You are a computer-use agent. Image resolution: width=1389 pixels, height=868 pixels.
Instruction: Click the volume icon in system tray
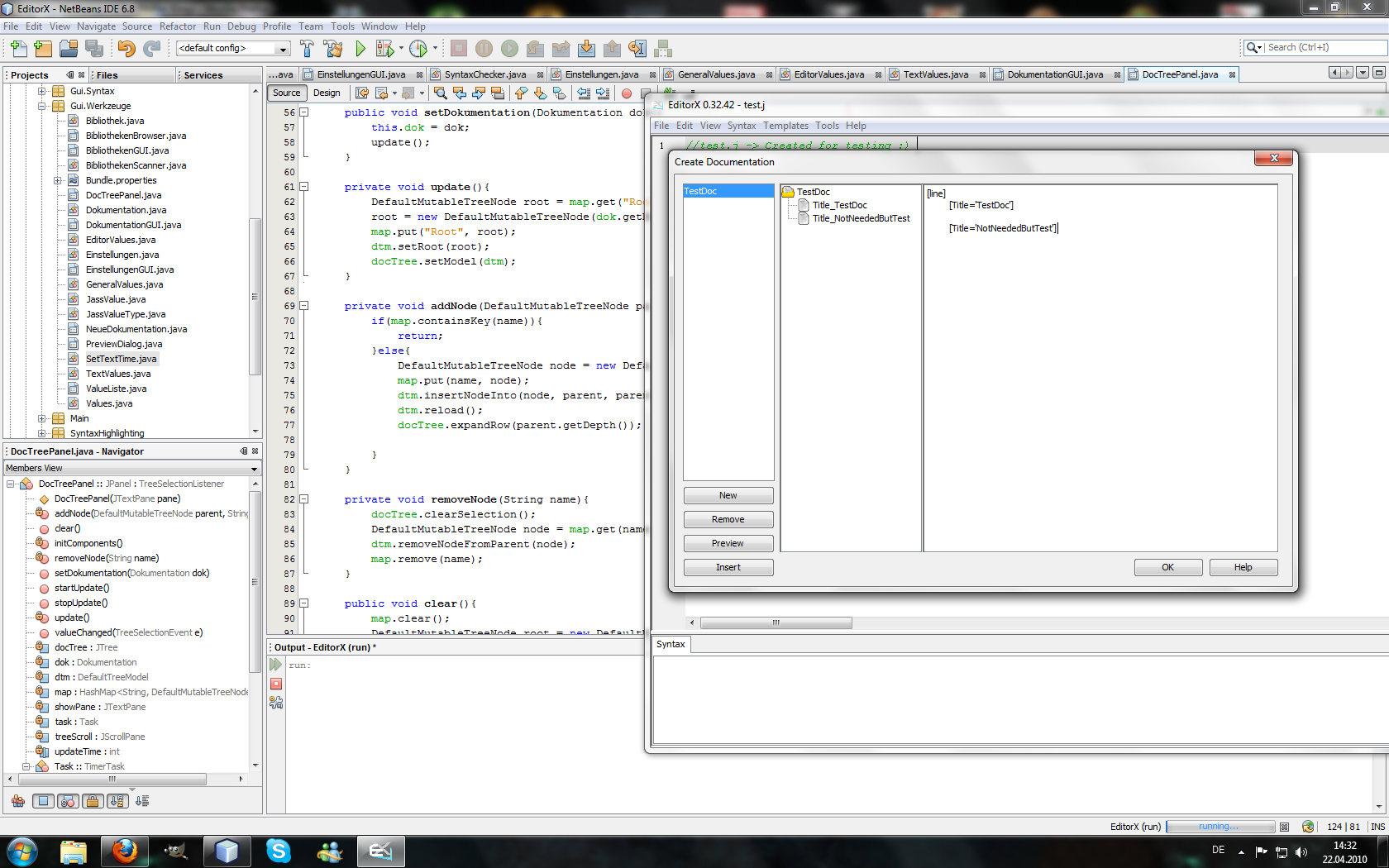(x=1302, y=851)
